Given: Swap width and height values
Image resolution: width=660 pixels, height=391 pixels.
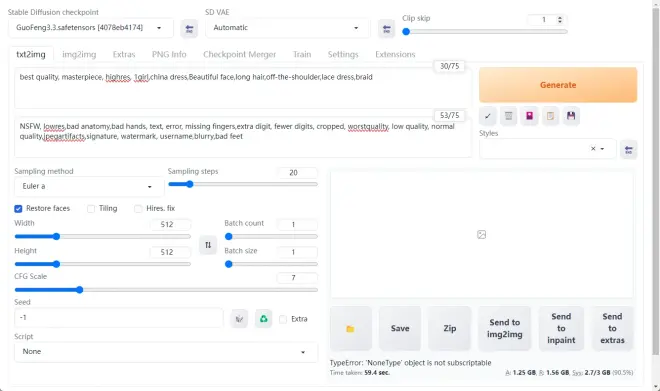Looking at the screenshot, I should coord(208,245).
